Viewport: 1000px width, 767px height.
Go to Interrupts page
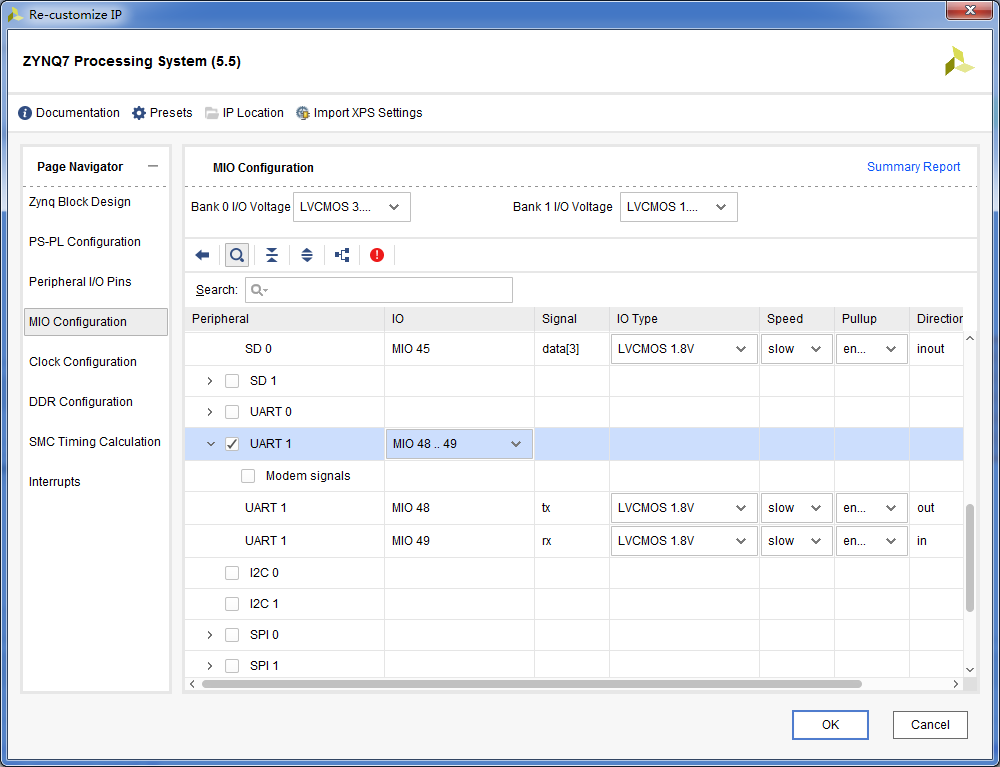click(55, 482)
